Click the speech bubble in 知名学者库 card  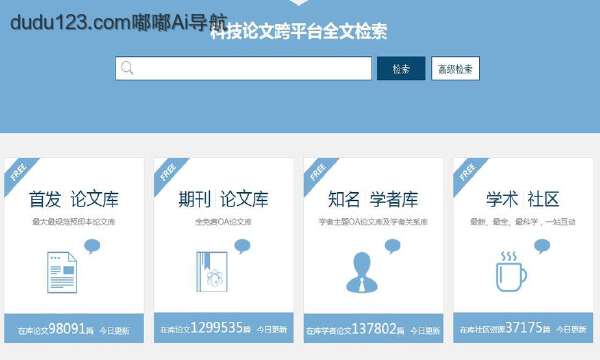click(x=392, y=246)
